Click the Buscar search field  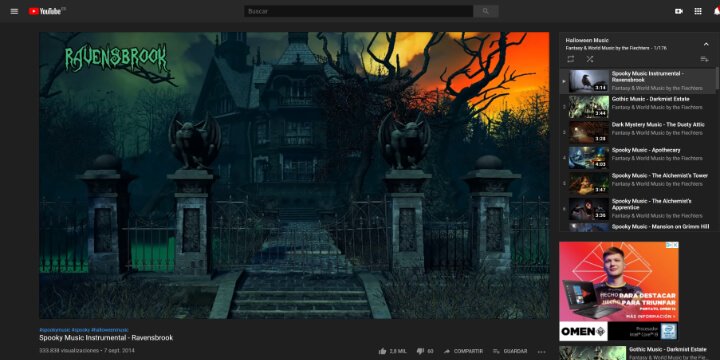pos(358,11)
